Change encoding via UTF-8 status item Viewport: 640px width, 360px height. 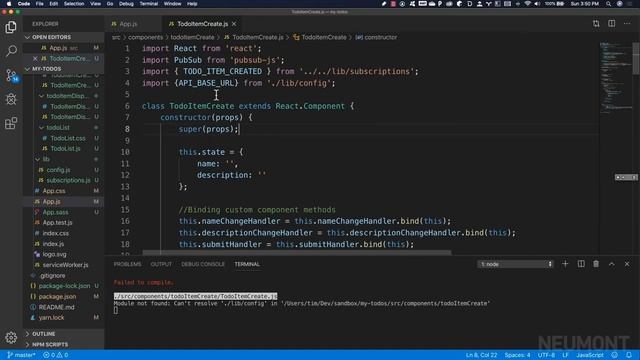(546, 355)
